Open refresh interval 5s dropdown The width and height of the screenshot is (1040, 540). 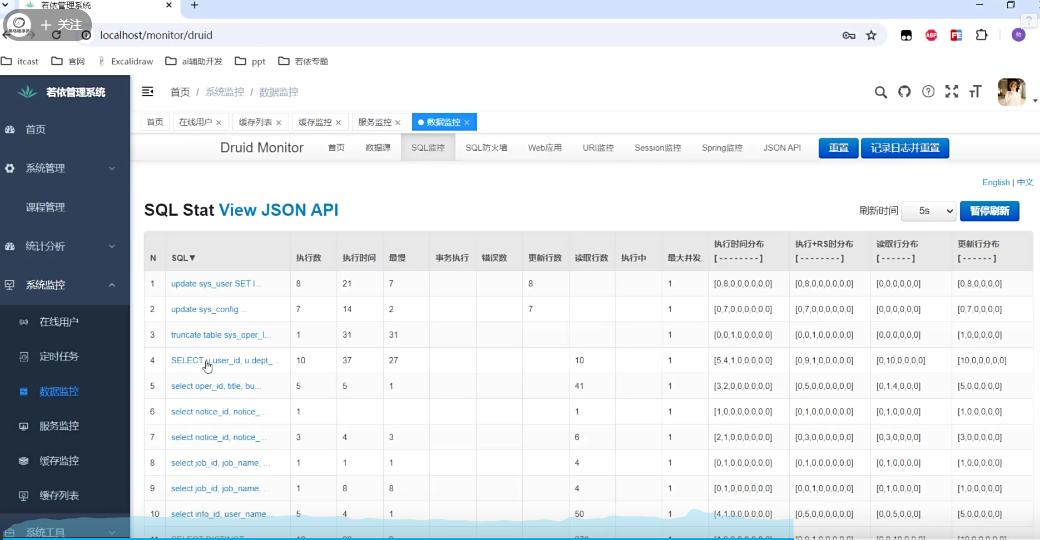[x=929, y=211]
